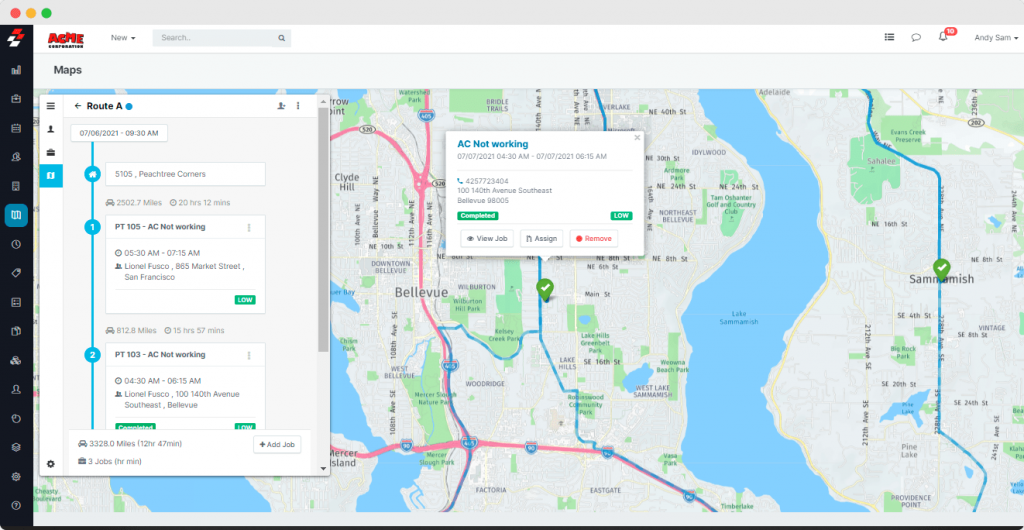Select the routes map tab in panel

pyautogui.click(x=51, y=176)
